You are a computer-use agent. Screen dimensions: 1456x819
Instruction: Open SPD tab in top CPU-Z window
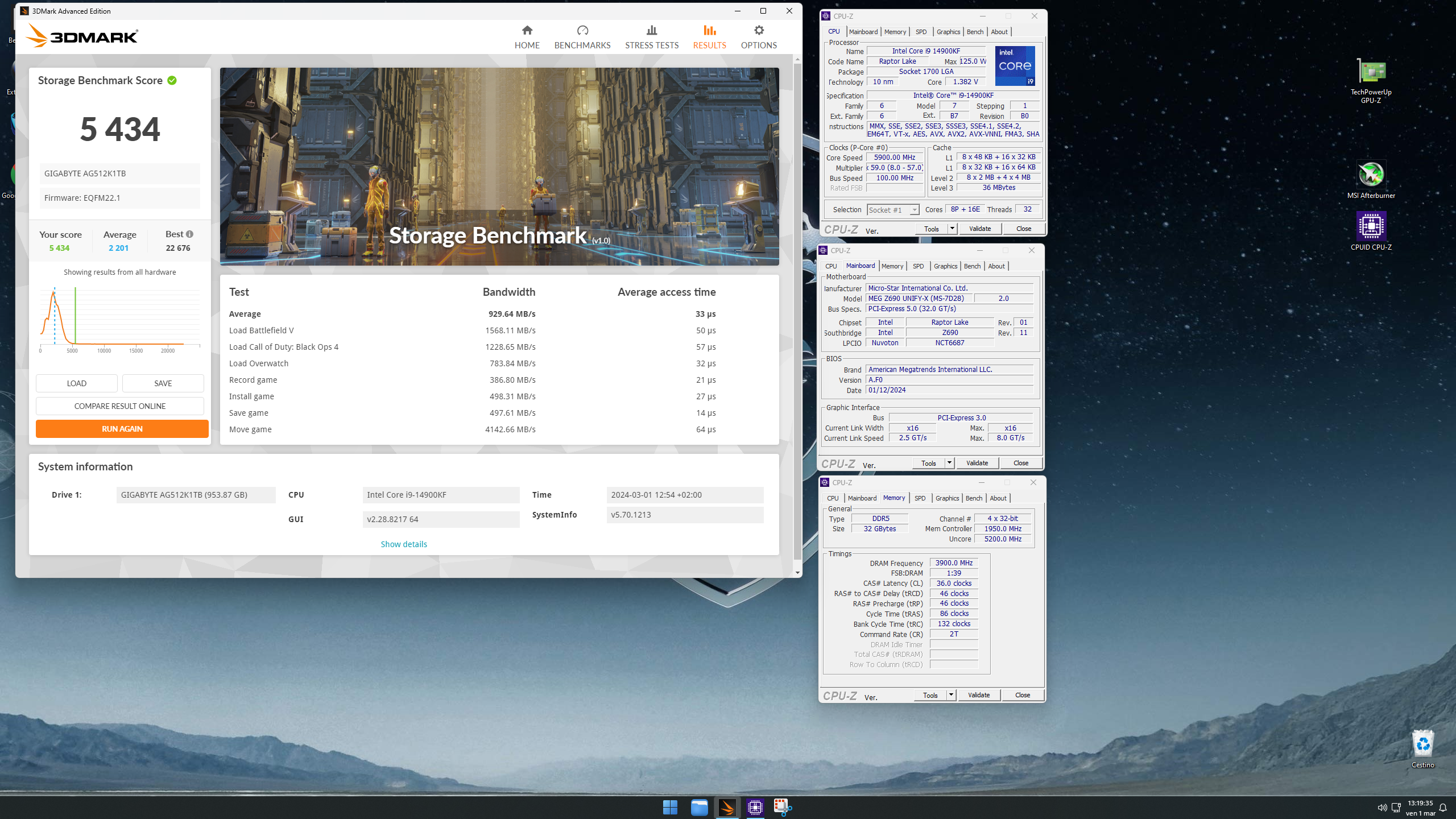click(x=921, y=32)
